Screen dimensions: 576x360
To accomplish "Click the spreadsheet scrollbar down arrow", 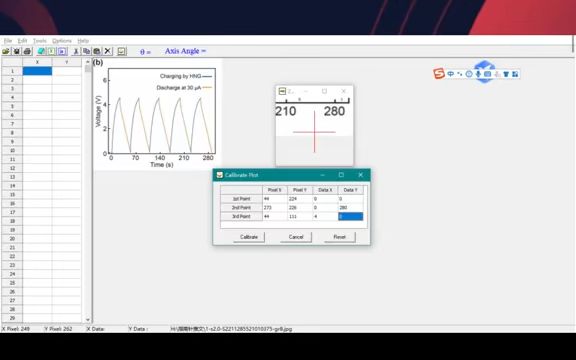I will pyautogui.click(x=87, y=320).
